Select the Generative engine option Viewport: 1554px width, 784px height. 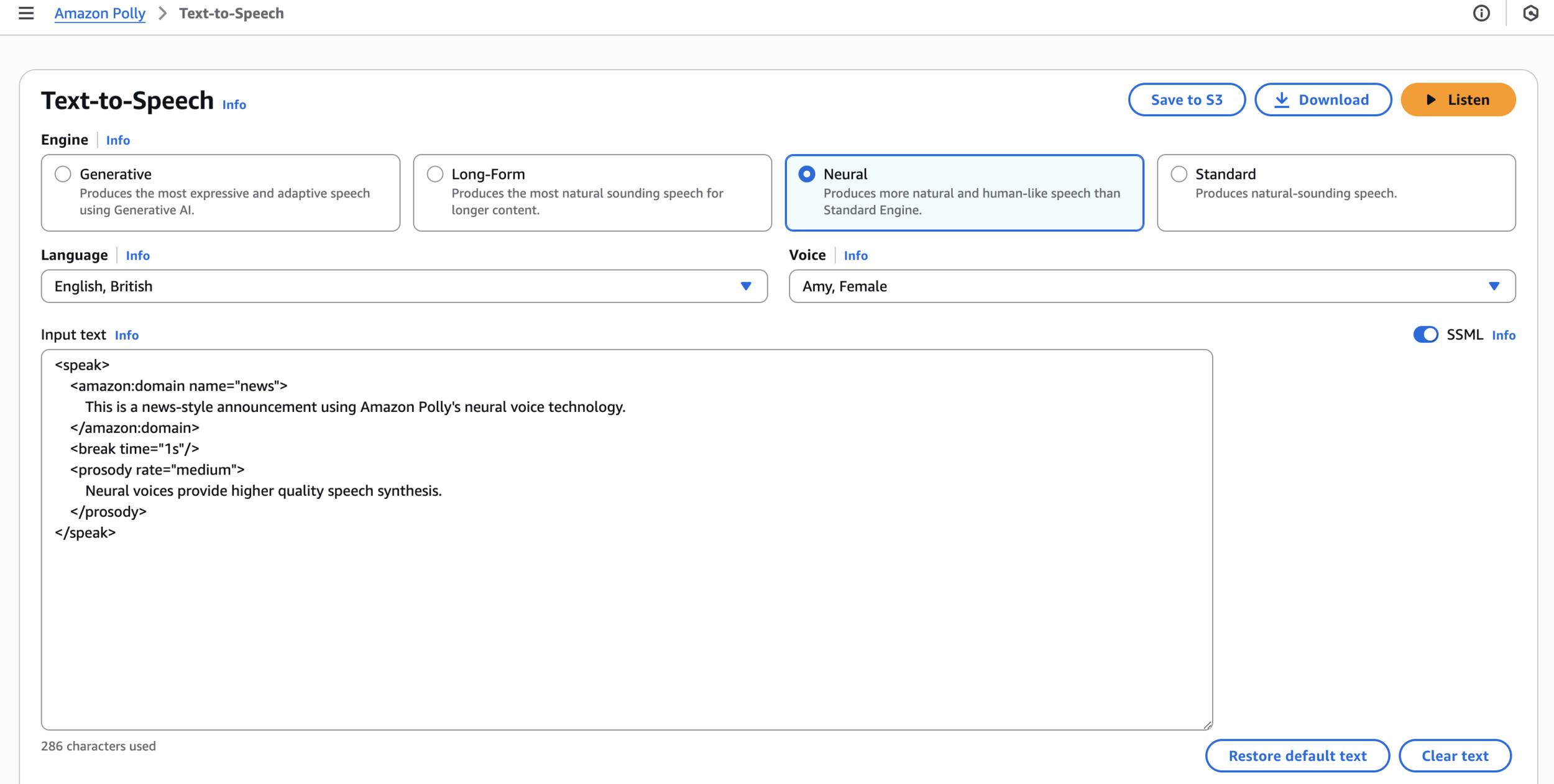click(63, 174)
